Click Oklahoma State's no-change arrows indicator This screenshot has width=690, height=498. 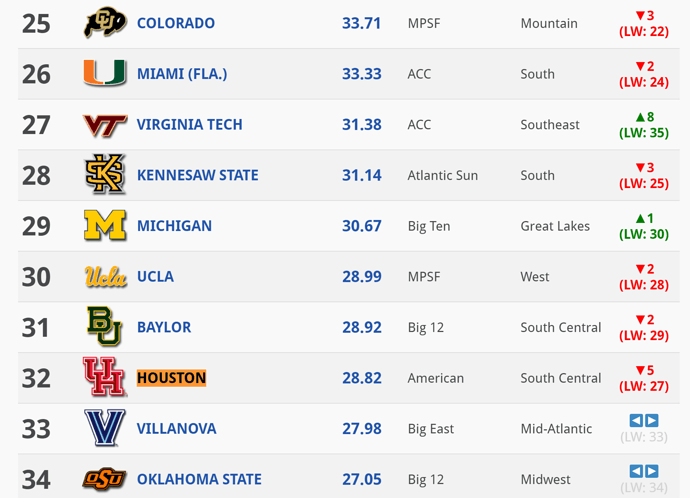[644, 471]
